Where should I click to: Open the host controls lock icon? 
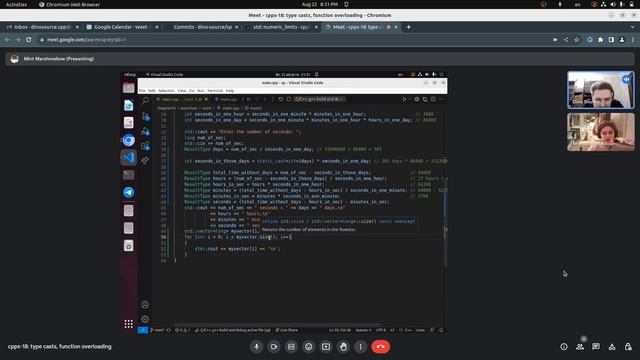pos(628,347)
